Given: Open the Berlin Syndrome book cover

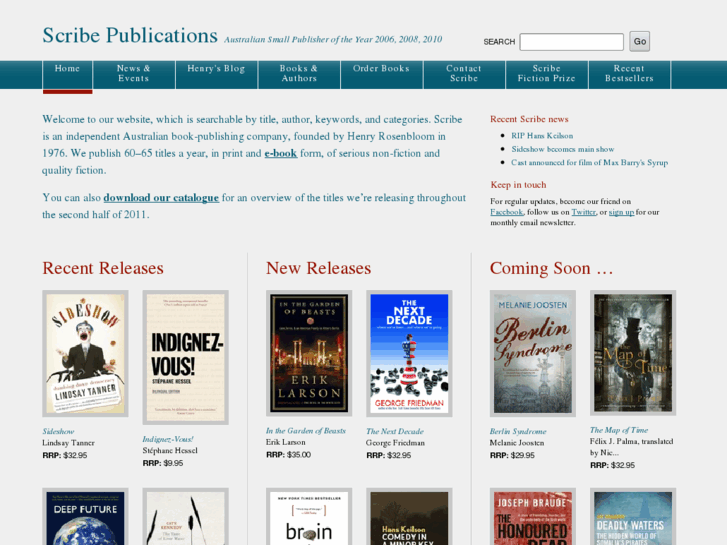Looking at the screenshot, I should pos(533,353).
